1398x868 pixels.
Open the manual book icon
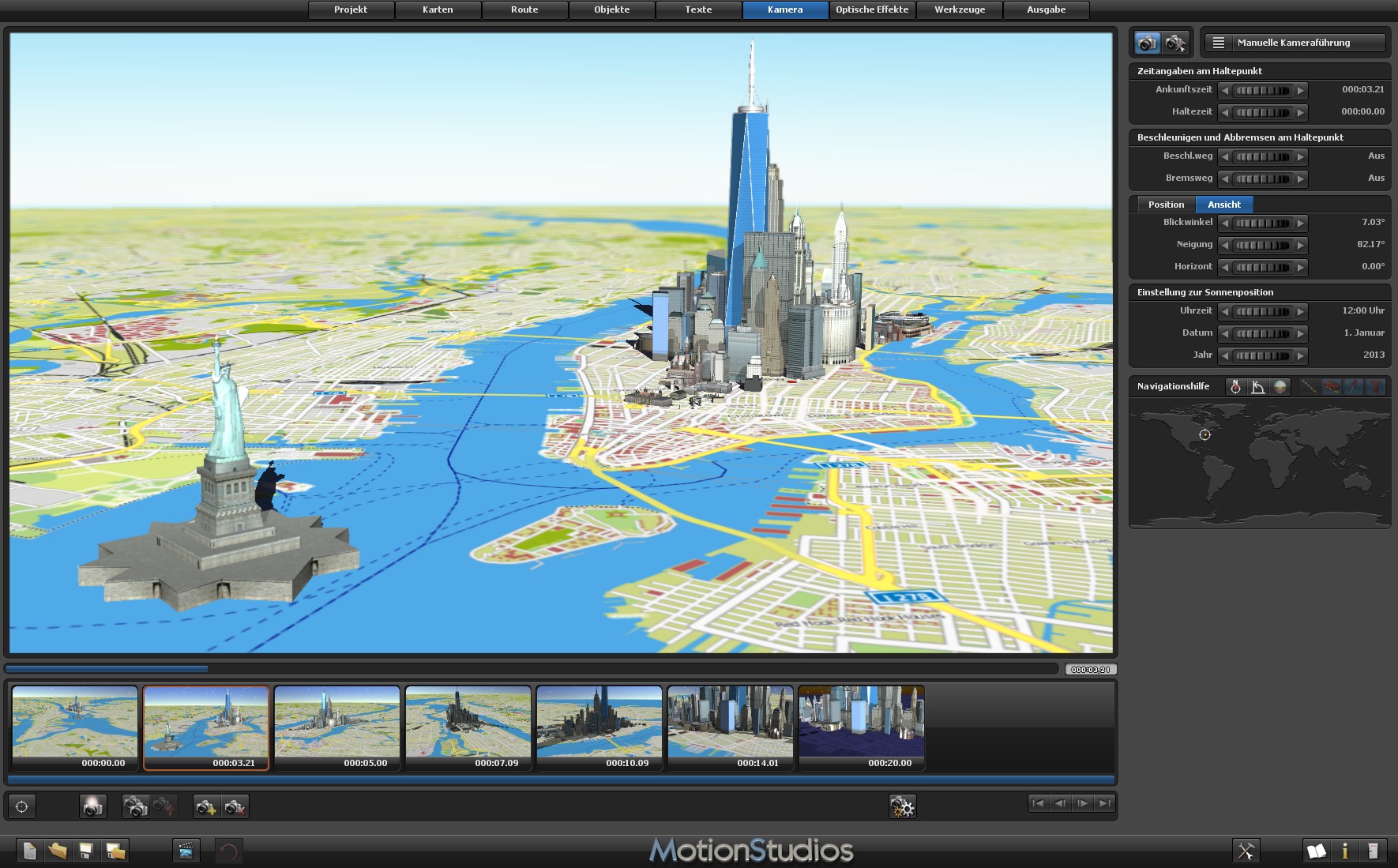(1316, 851)
